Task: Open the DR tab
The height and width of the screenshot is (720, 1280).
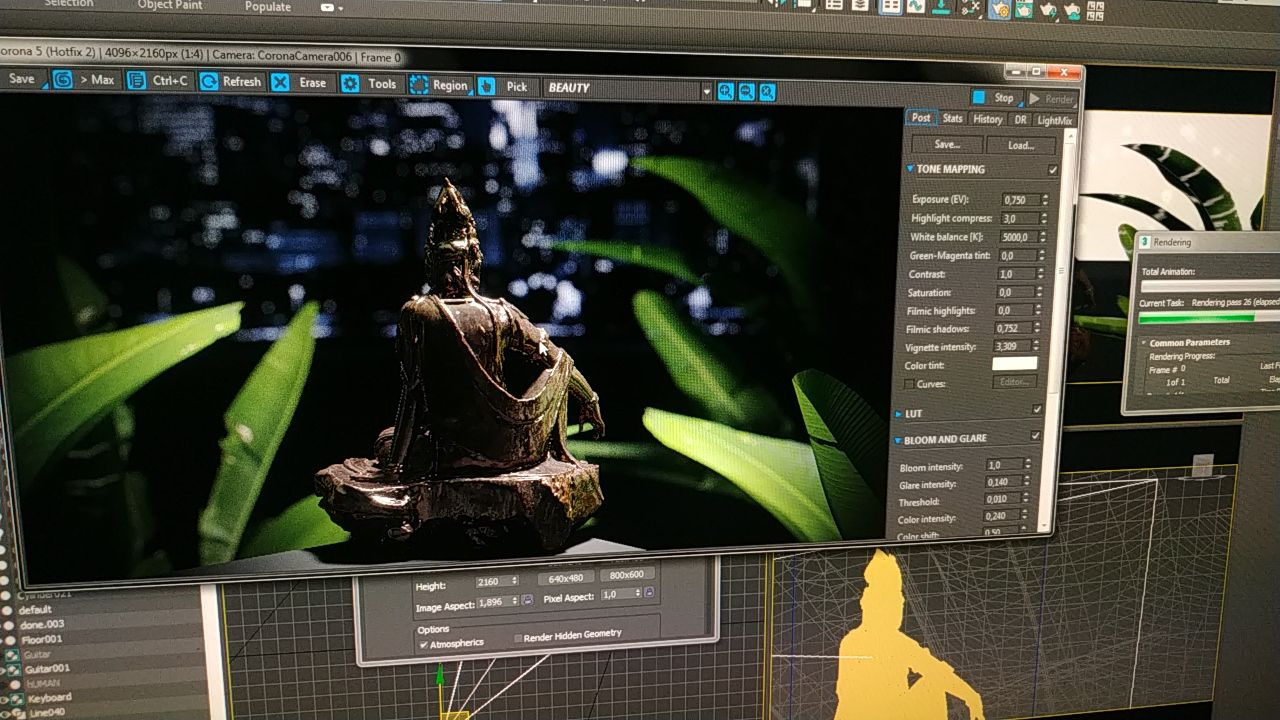Action: [x=1020, y=120]
